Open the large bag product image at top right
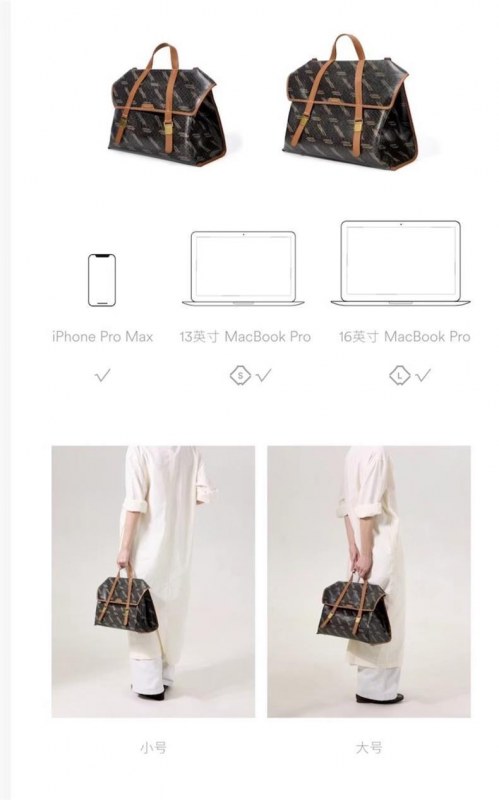This screenshot has height=800, width=499. tap(351, 102)
